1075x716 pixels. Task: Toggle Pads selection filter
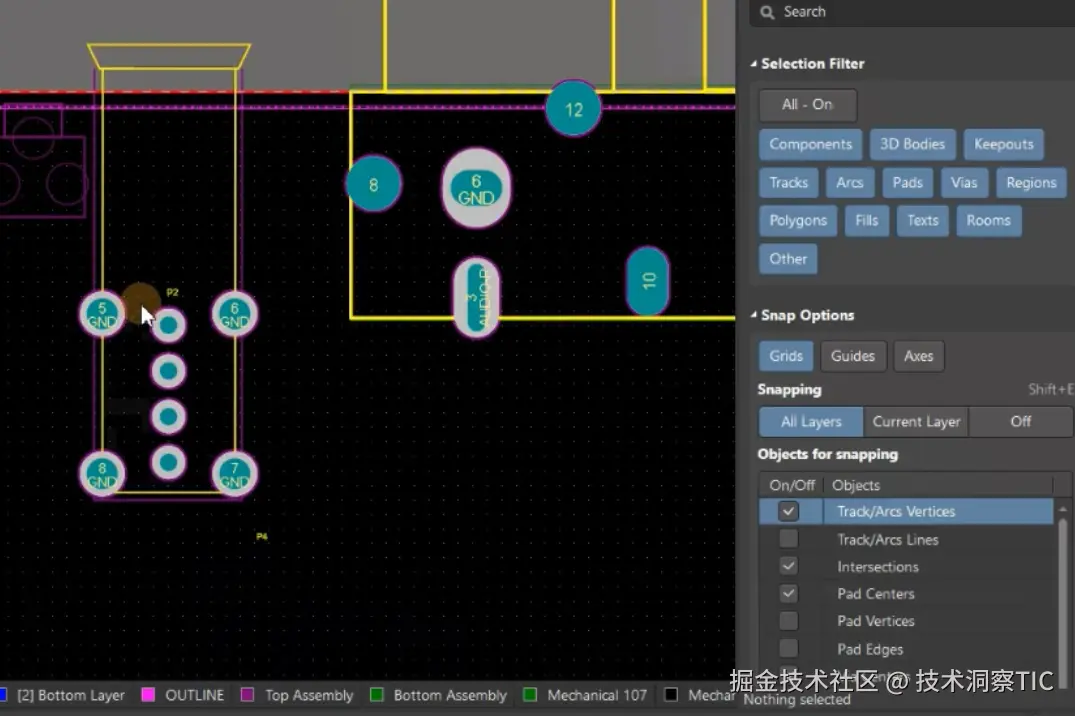click(x=907, y=183)
